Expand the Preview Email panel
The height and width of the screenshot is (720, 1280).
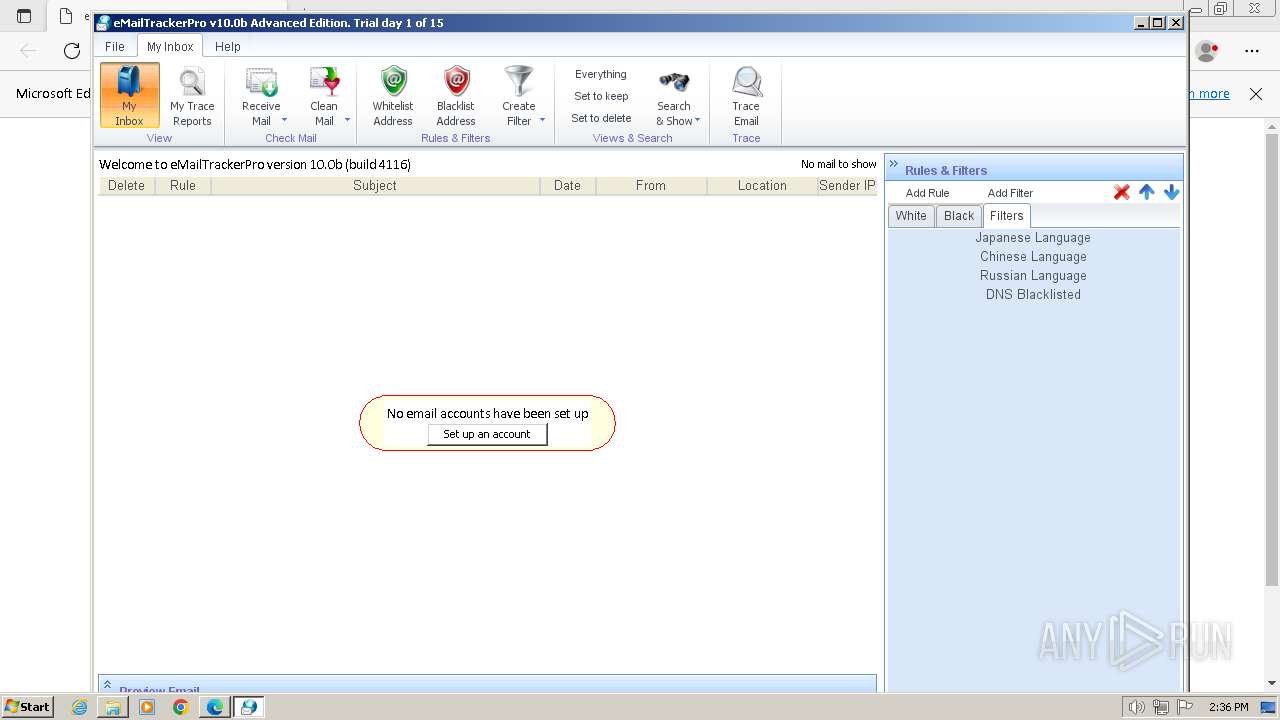tap(107, 686)
